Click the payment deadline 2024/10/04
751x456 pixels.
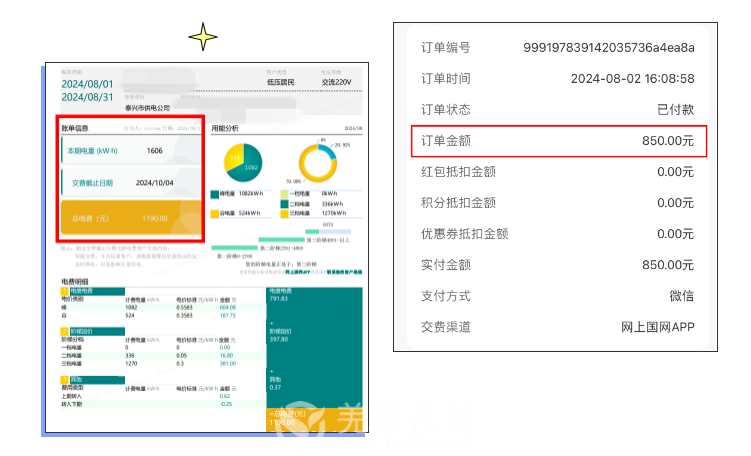coord(155,183)
